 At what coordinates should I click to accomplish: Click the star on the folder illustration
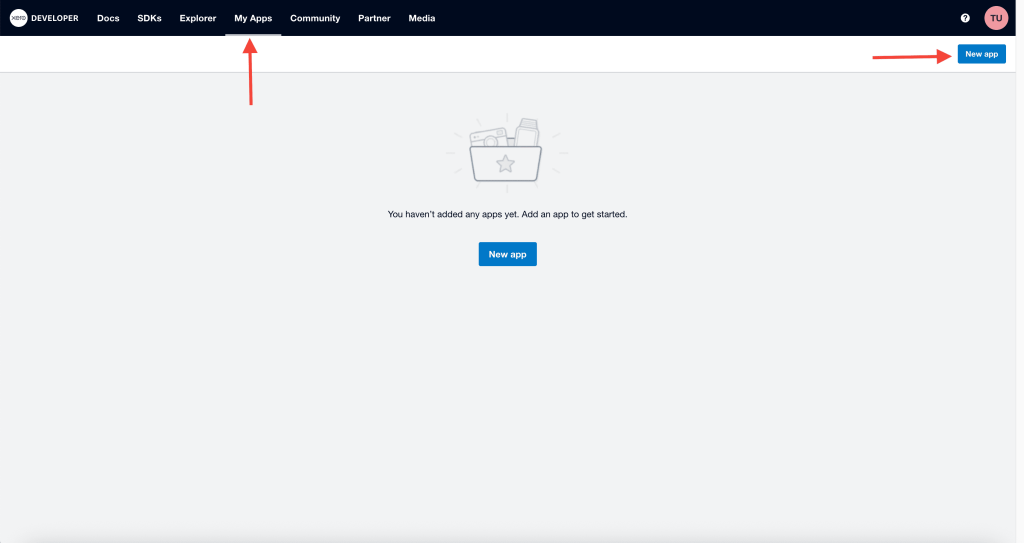coord(507,164)
